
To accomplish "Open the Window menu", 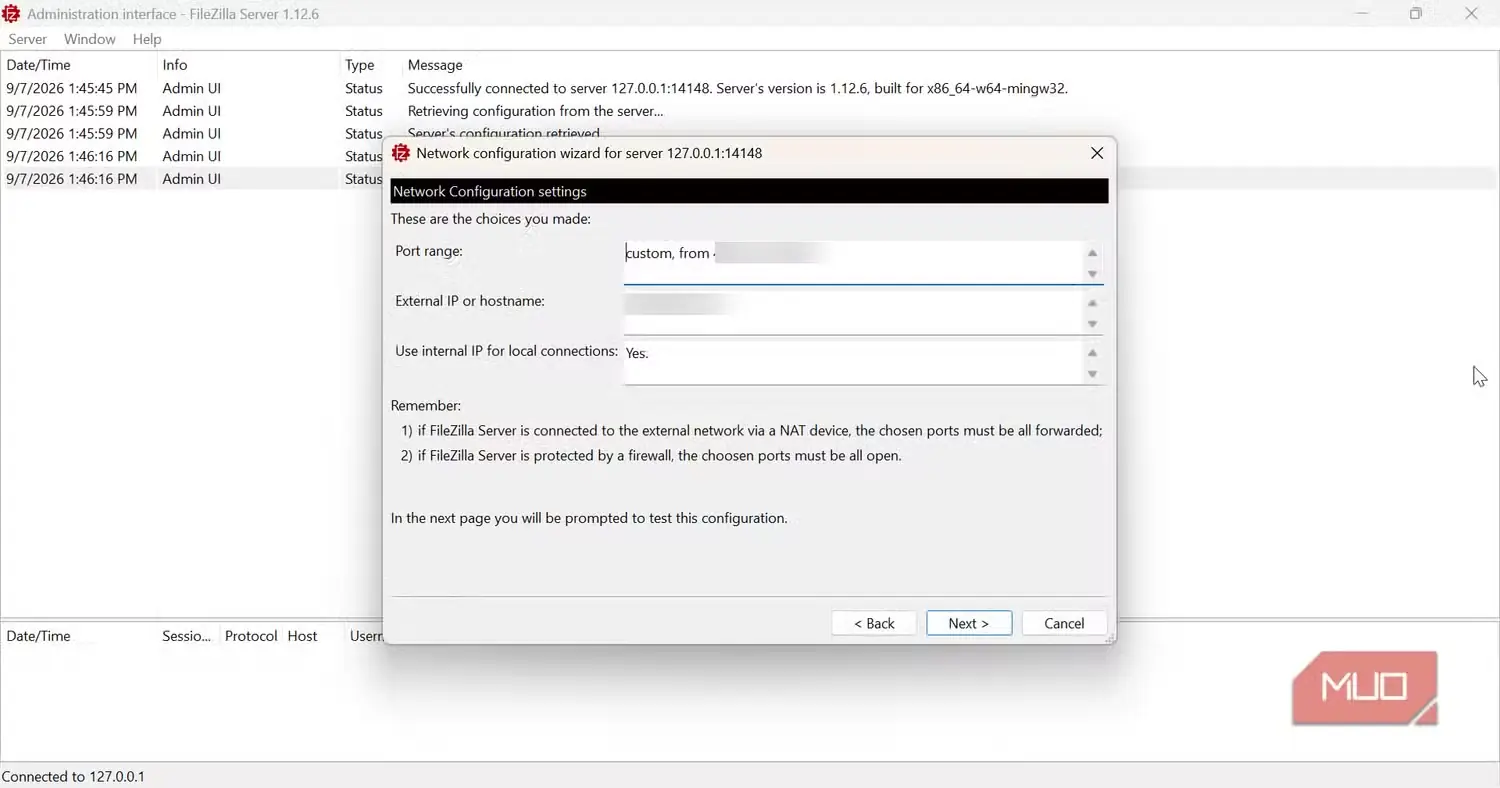I will [90, 39].
